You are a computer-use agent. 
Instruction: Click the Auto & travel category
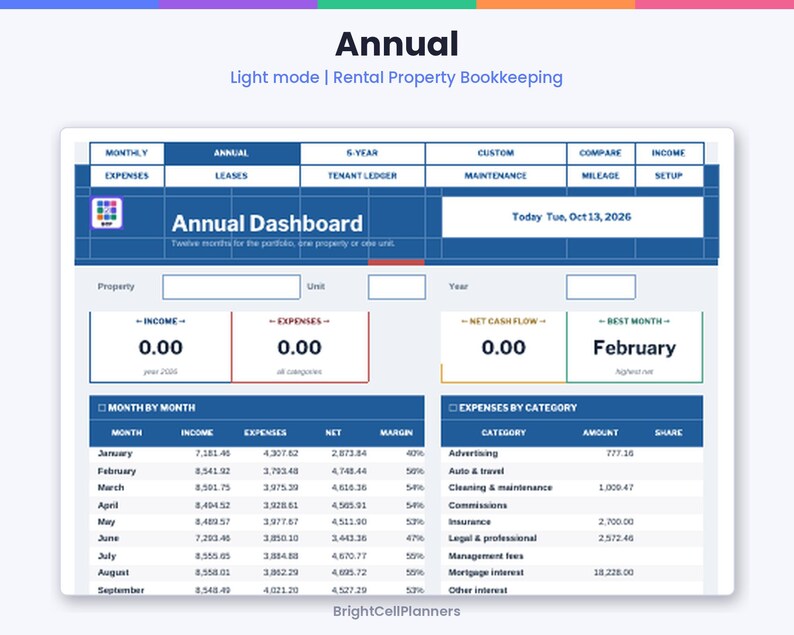[476, 471]
